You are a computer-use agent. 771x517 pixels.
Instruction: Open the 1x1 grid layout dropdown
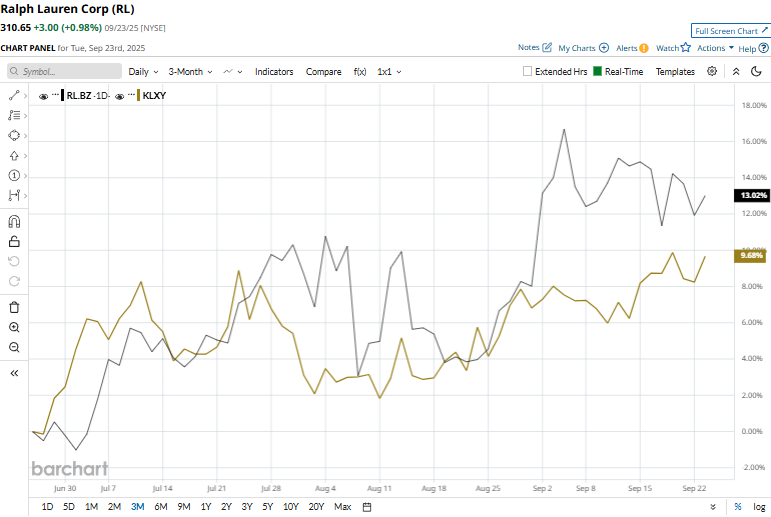pos(389,72)
